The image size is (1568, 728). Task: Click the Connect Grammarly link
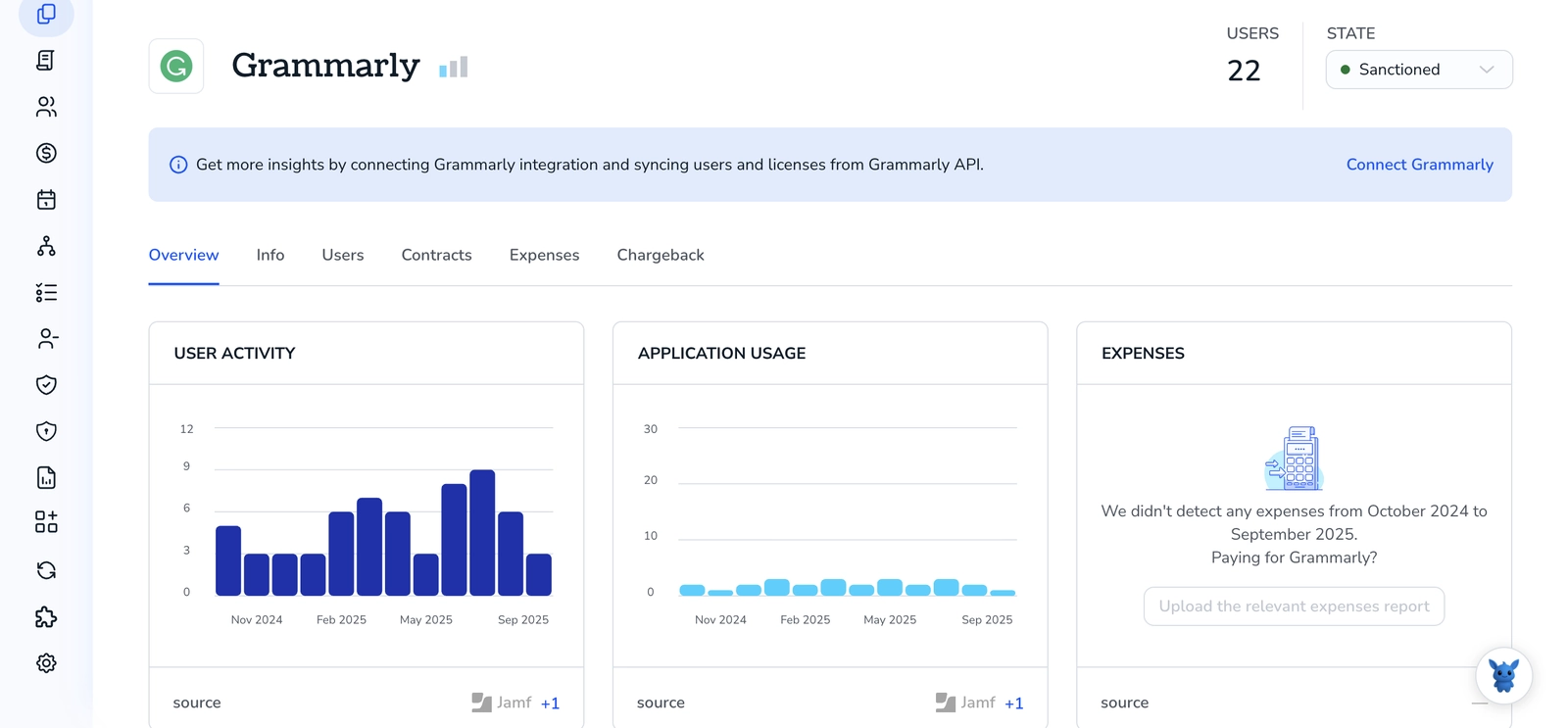[1419, 165]
